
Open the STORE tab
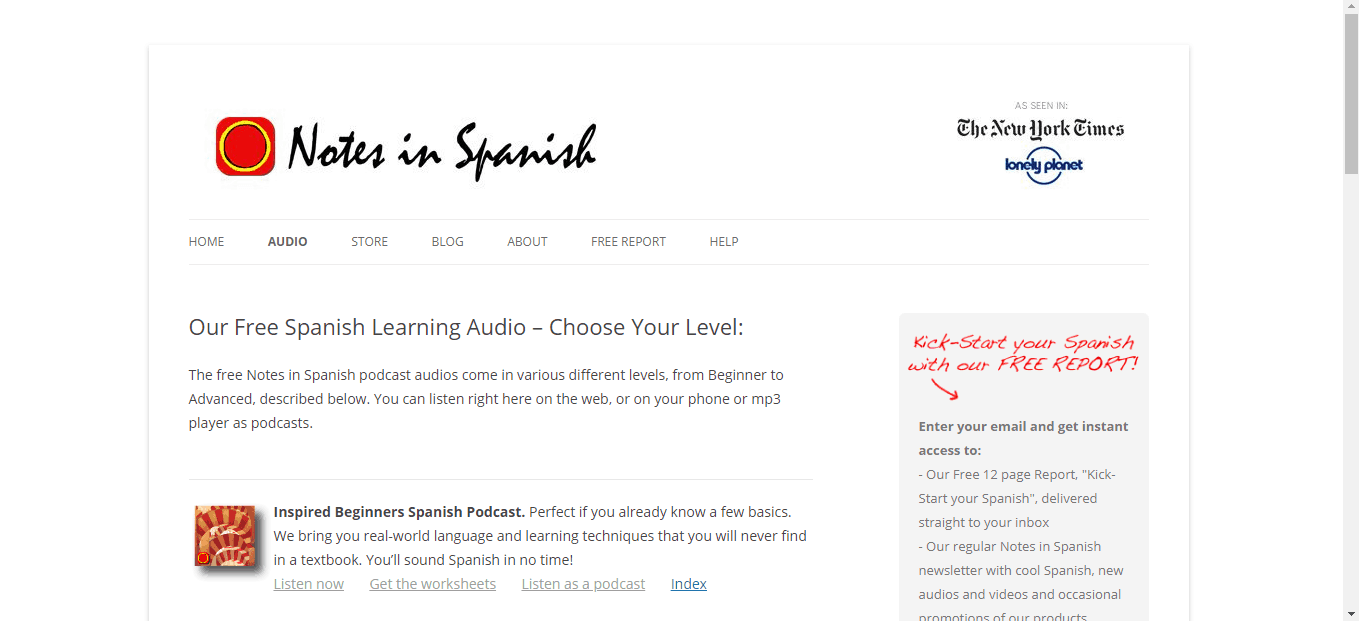tap(369, 241)
